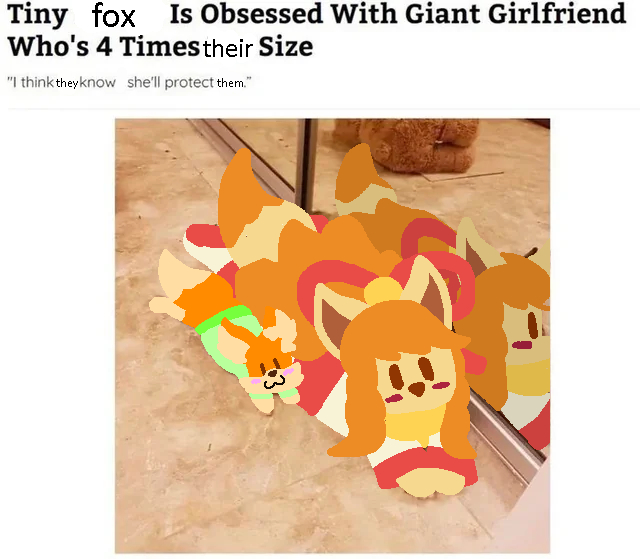This screenshot has height=559, width=640.
Task: Click the small fox's cream-colored tail
Action: click(x=173, y=286)
